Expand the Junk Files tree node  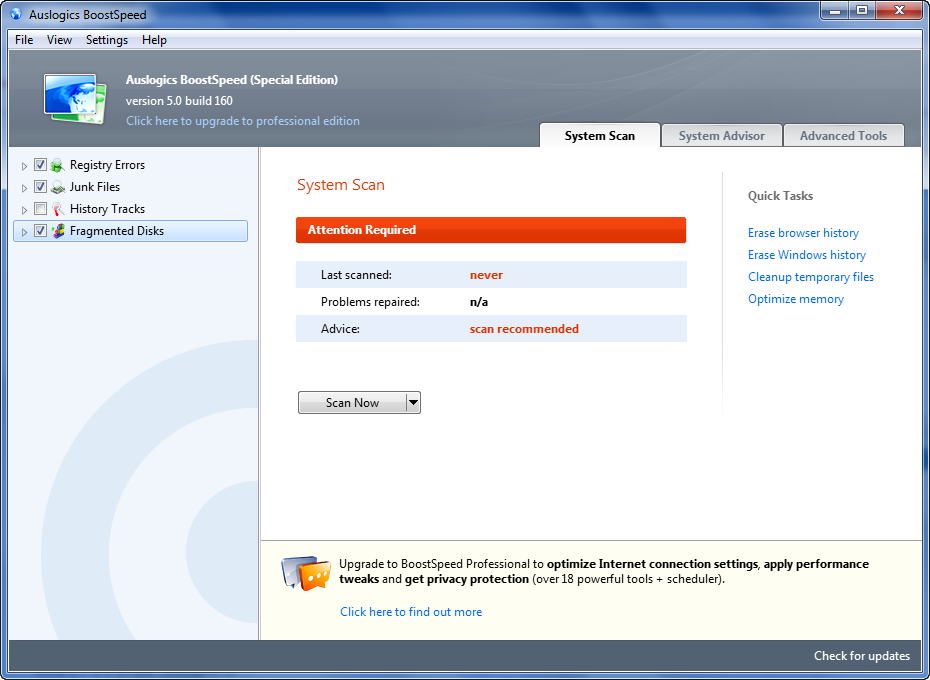point(24,188)
